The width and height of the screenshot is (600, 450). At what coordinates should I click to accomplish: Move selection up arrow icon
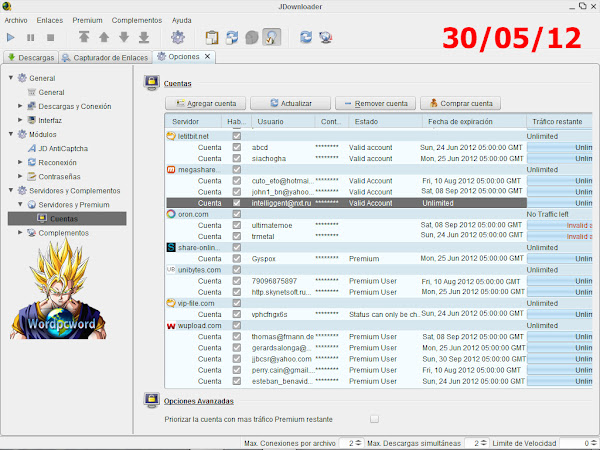(x=104, y=37)
